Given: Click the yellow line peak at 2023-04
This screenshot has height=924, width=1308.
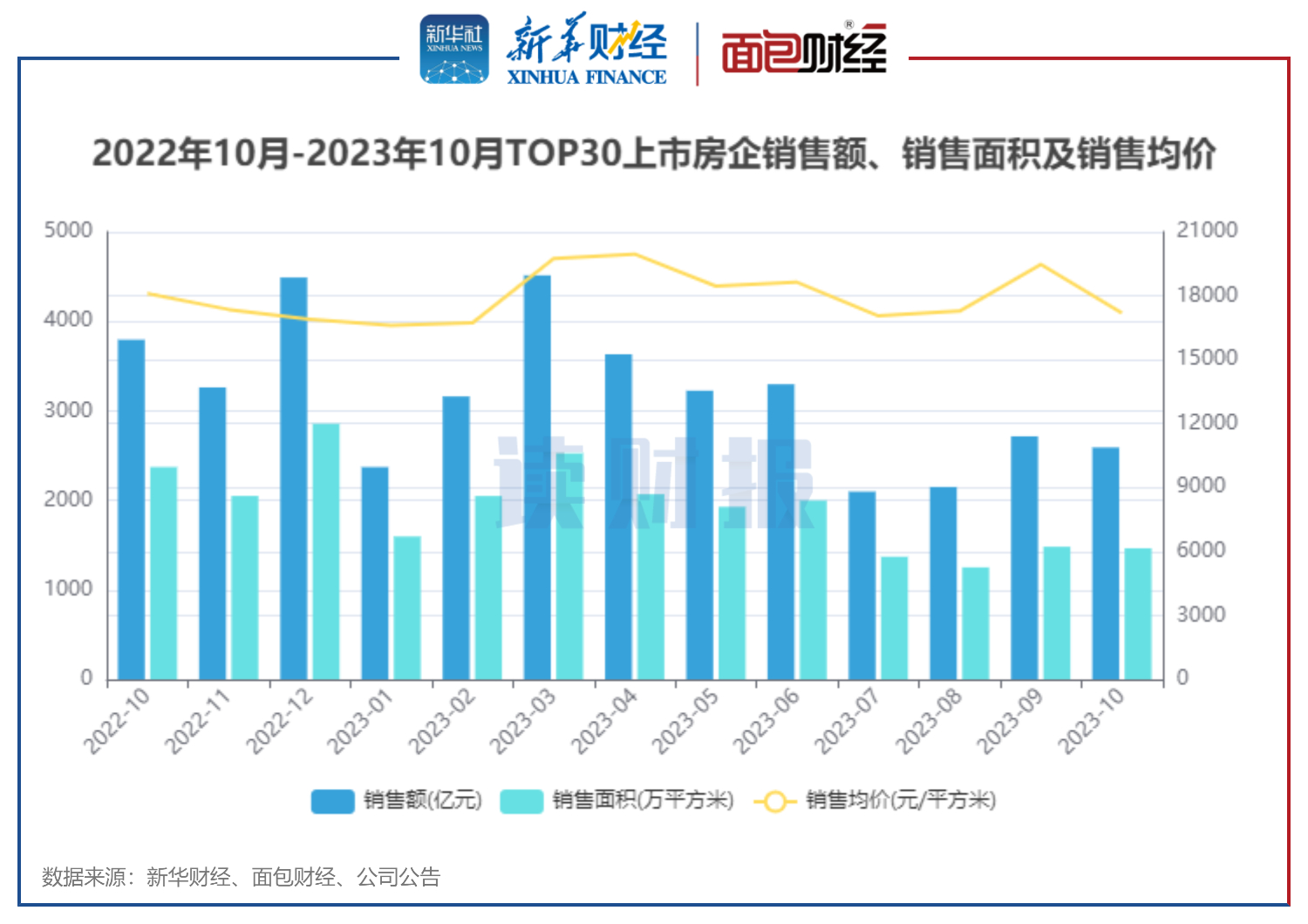Looking at the screenshot, I should (634, 255).
